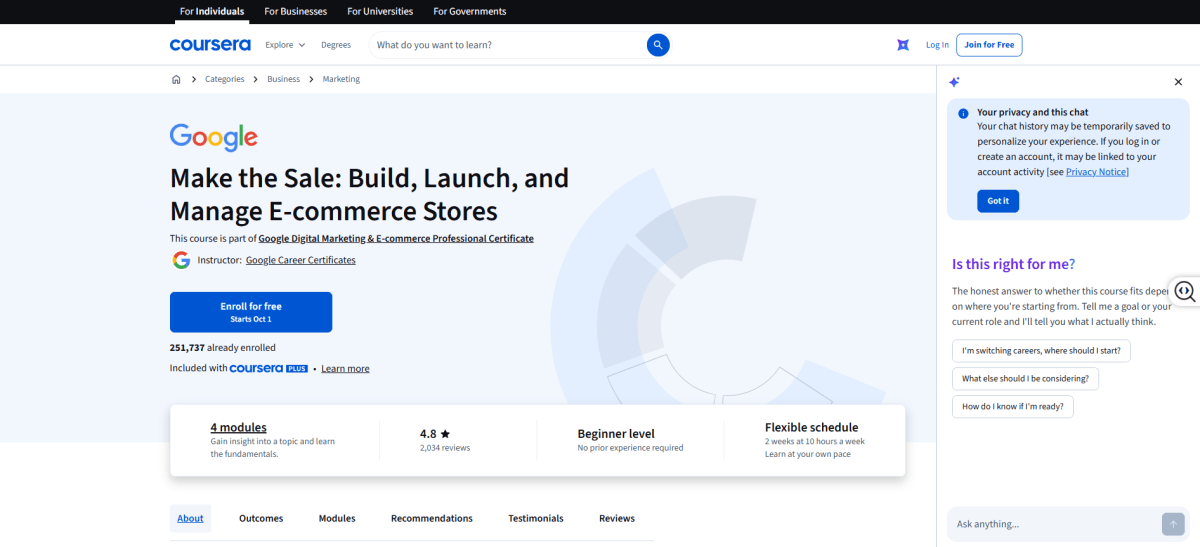Click Learn more about Coursera Plus
The image size is (1200, 547).
(x=345, y=369)
